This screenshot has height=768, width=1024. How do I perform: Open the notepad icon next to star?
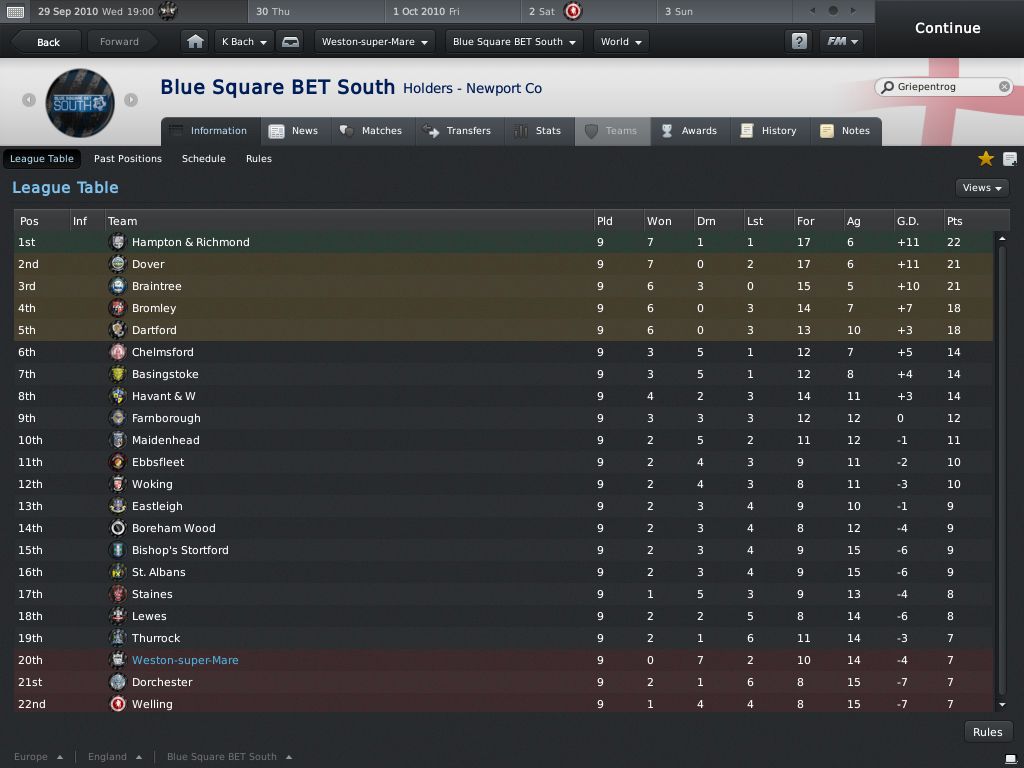pyautogui.click(x=1010, y=159)
